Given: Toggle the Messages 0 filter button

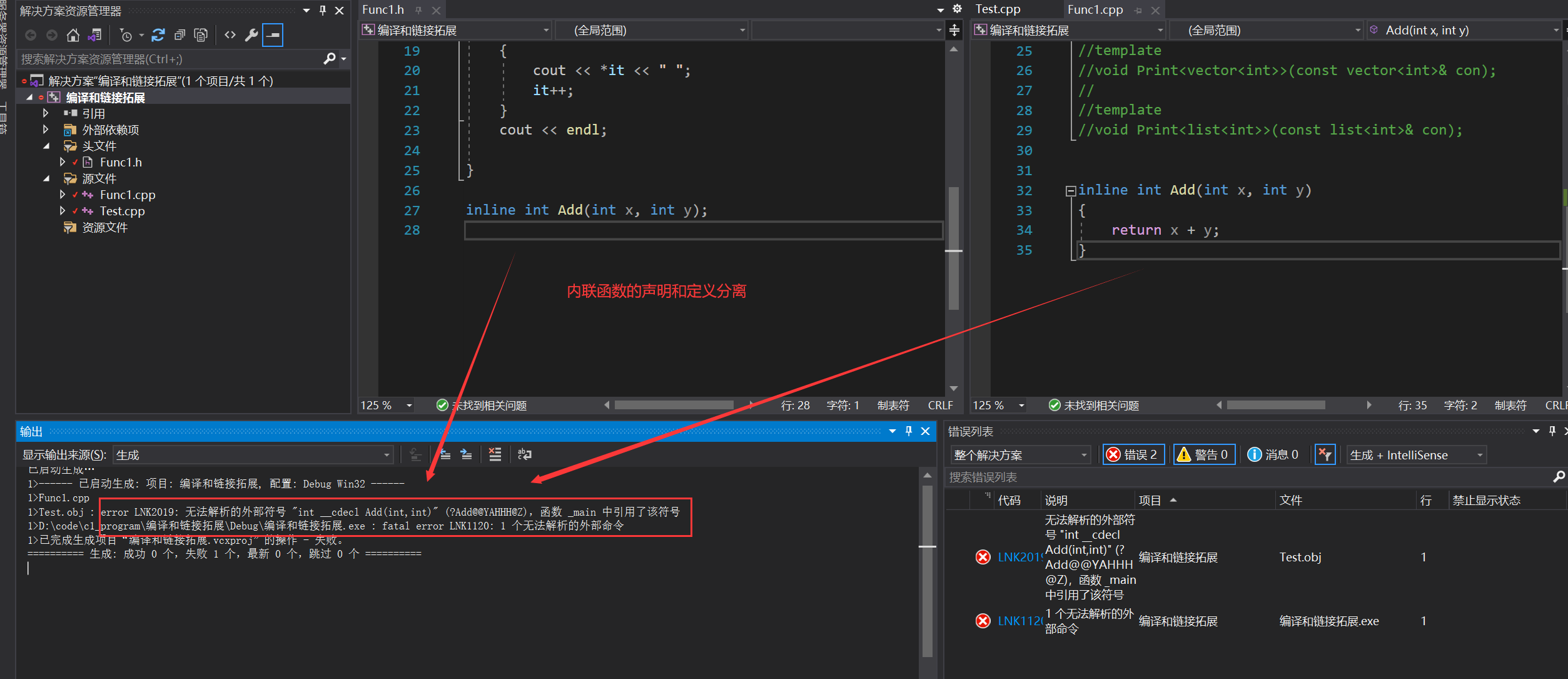Looking at the screenshot, I should (1273, 454).
